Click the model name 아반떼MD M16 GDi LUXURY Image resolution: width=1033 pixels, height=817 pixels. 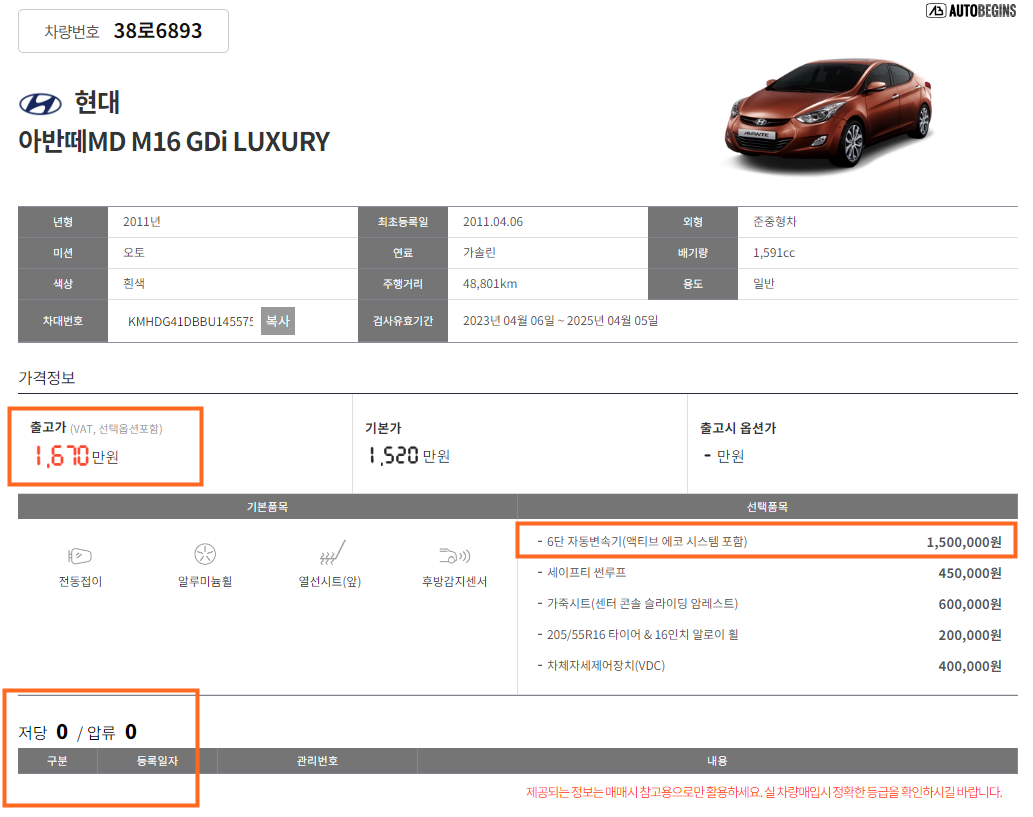[x=174, y=142]
